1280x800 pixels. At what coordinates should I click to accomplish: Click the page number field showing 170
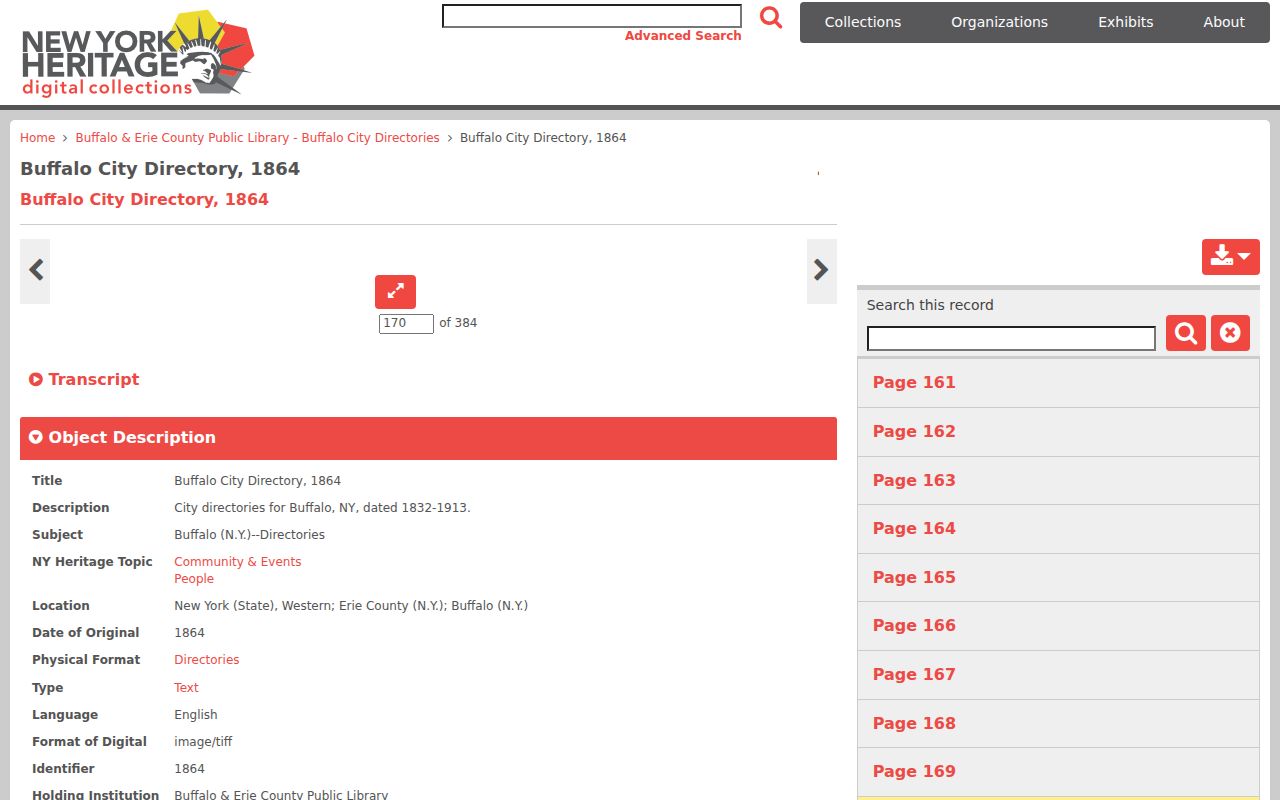point(406,323)
